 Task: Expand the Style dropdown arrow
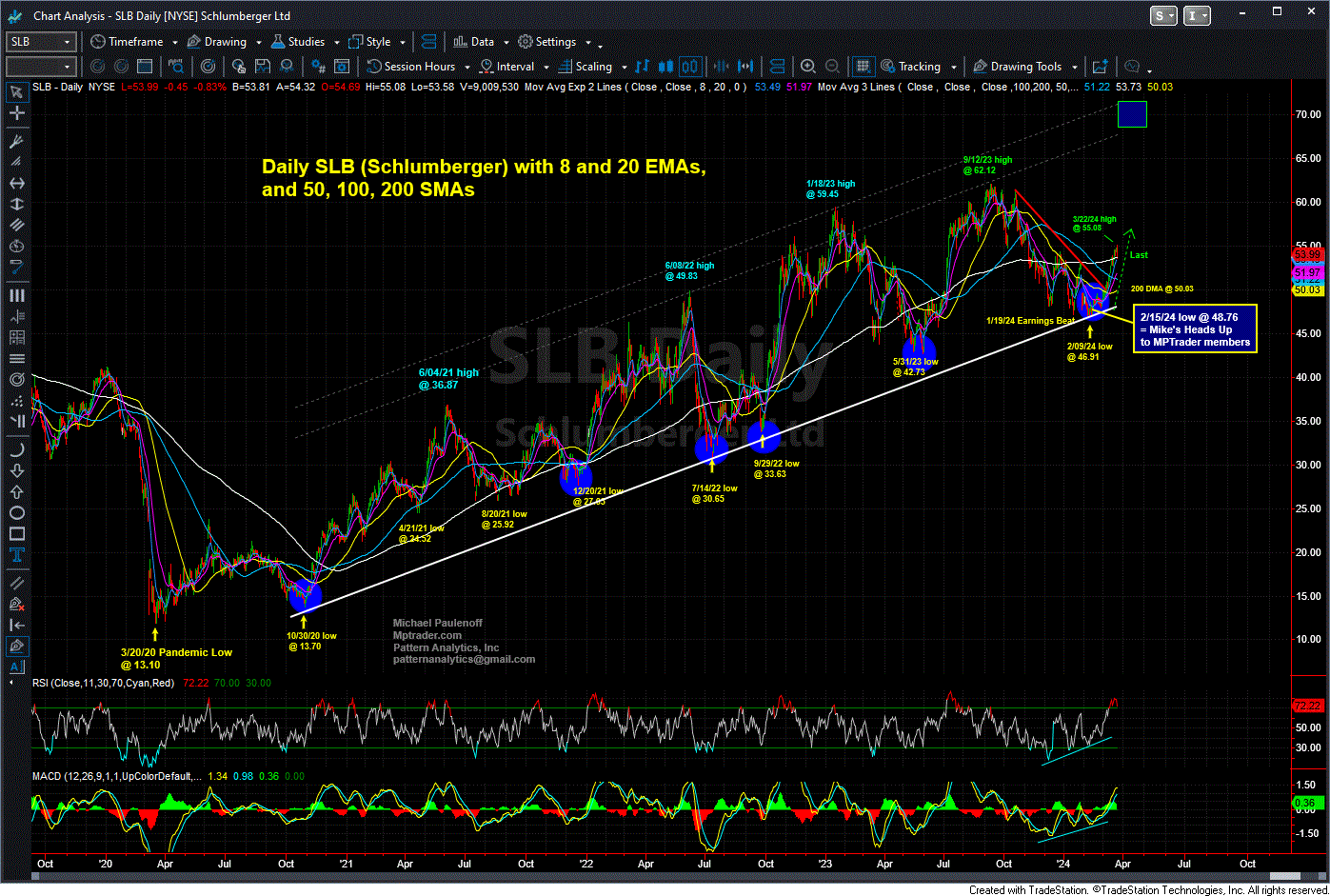403,43
